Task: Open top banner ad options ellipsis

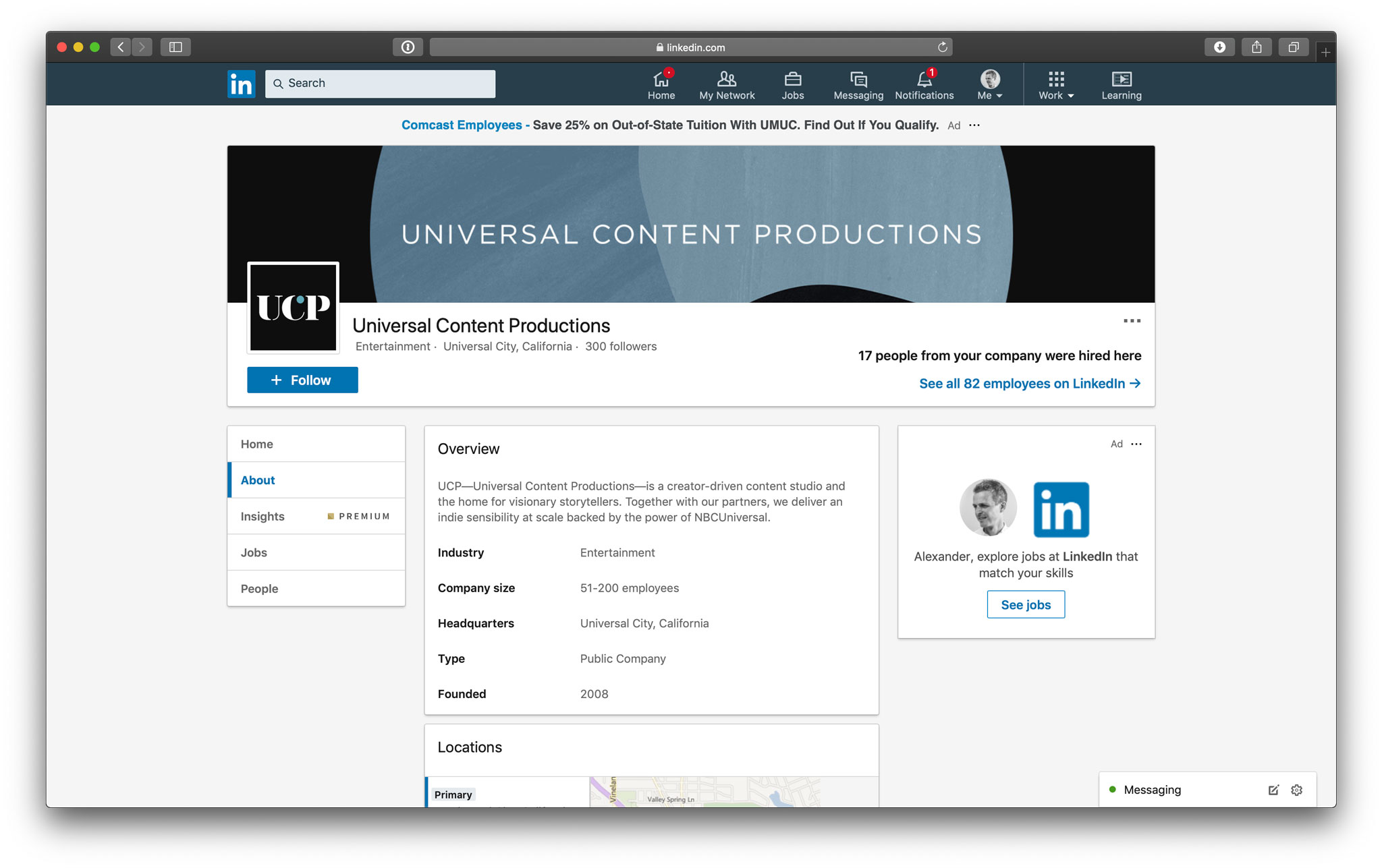Action: [974, 125]
